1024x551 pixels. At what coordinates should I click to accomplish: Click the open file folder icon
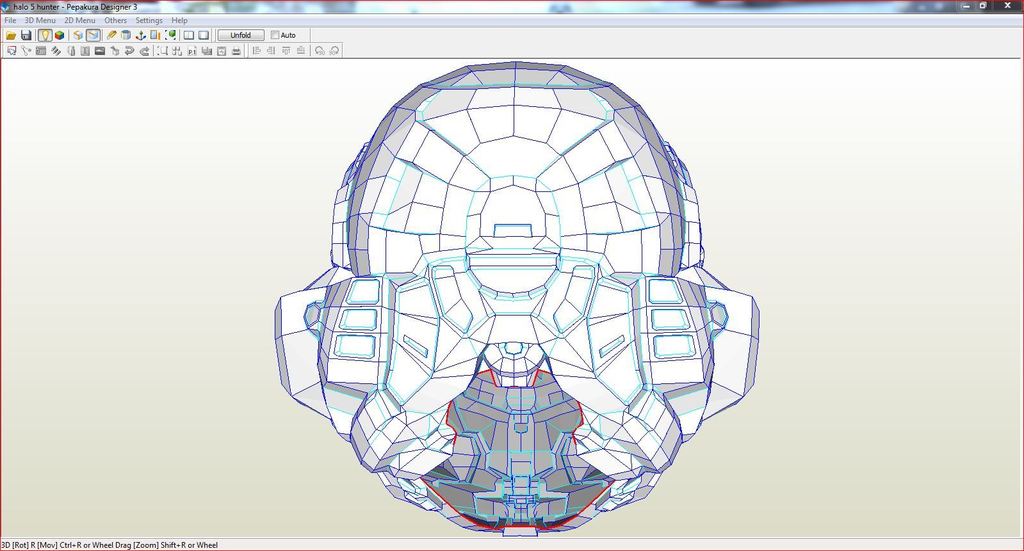[11, 35]
